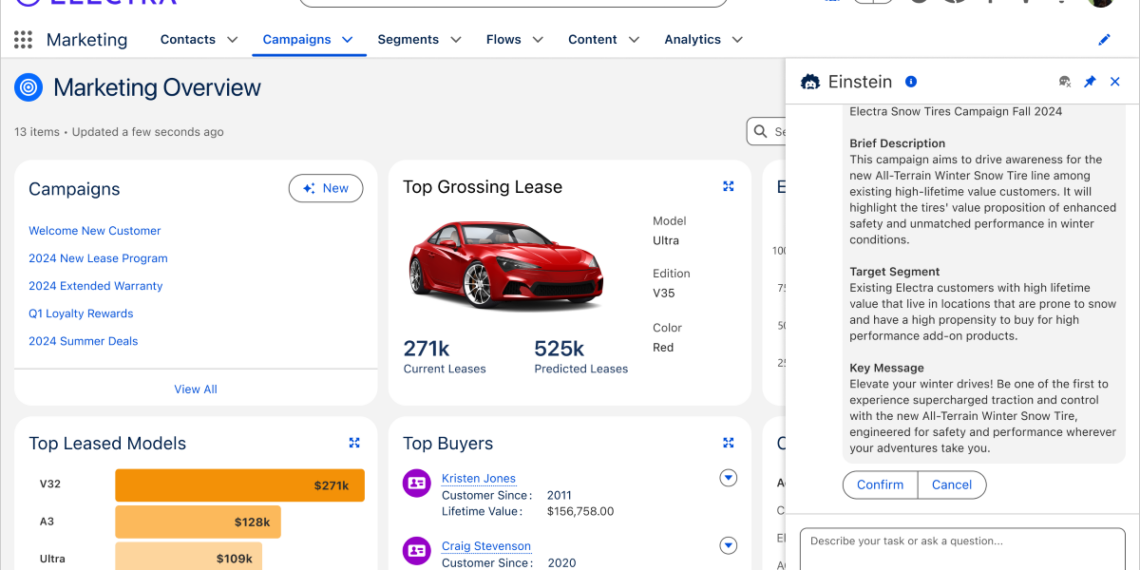Screen dimensions: 1140x570
Task: Open actions dropdown for Craig Stevenson
Action: 728,546
